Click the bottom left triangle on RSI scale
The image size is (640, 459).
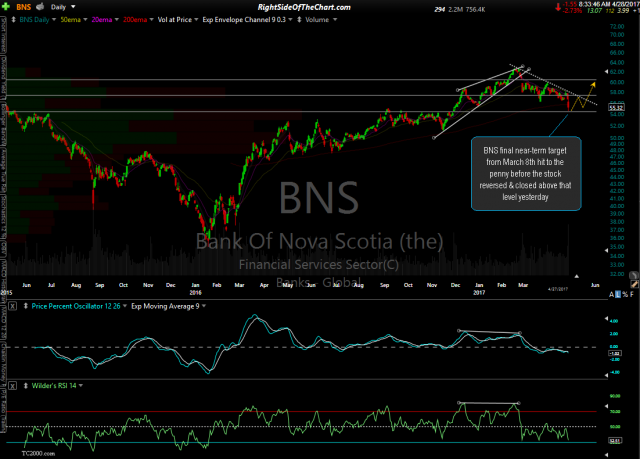point(606,454)
